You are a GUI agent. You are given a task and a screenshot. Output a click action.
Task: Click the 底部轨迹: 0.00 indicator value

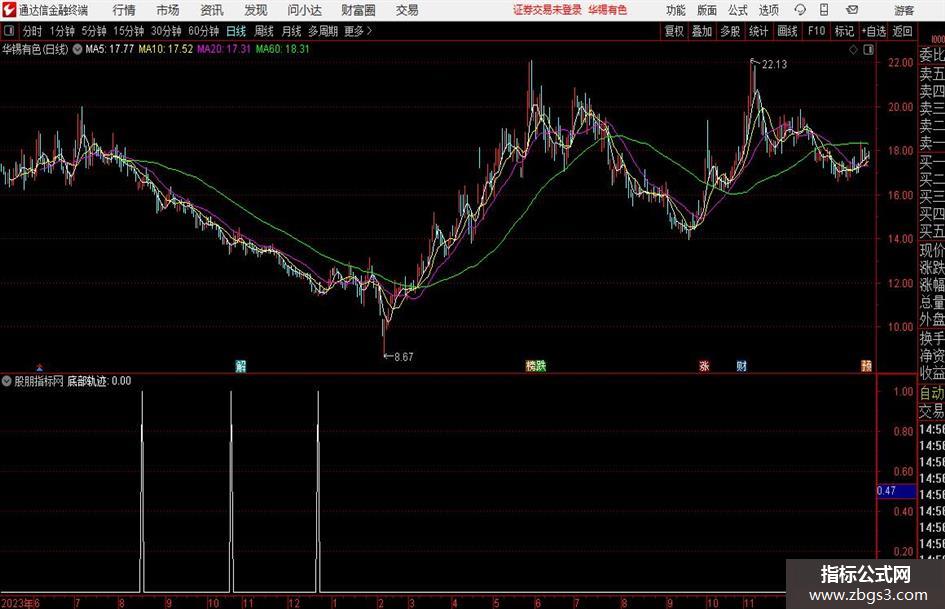point(99,381)
